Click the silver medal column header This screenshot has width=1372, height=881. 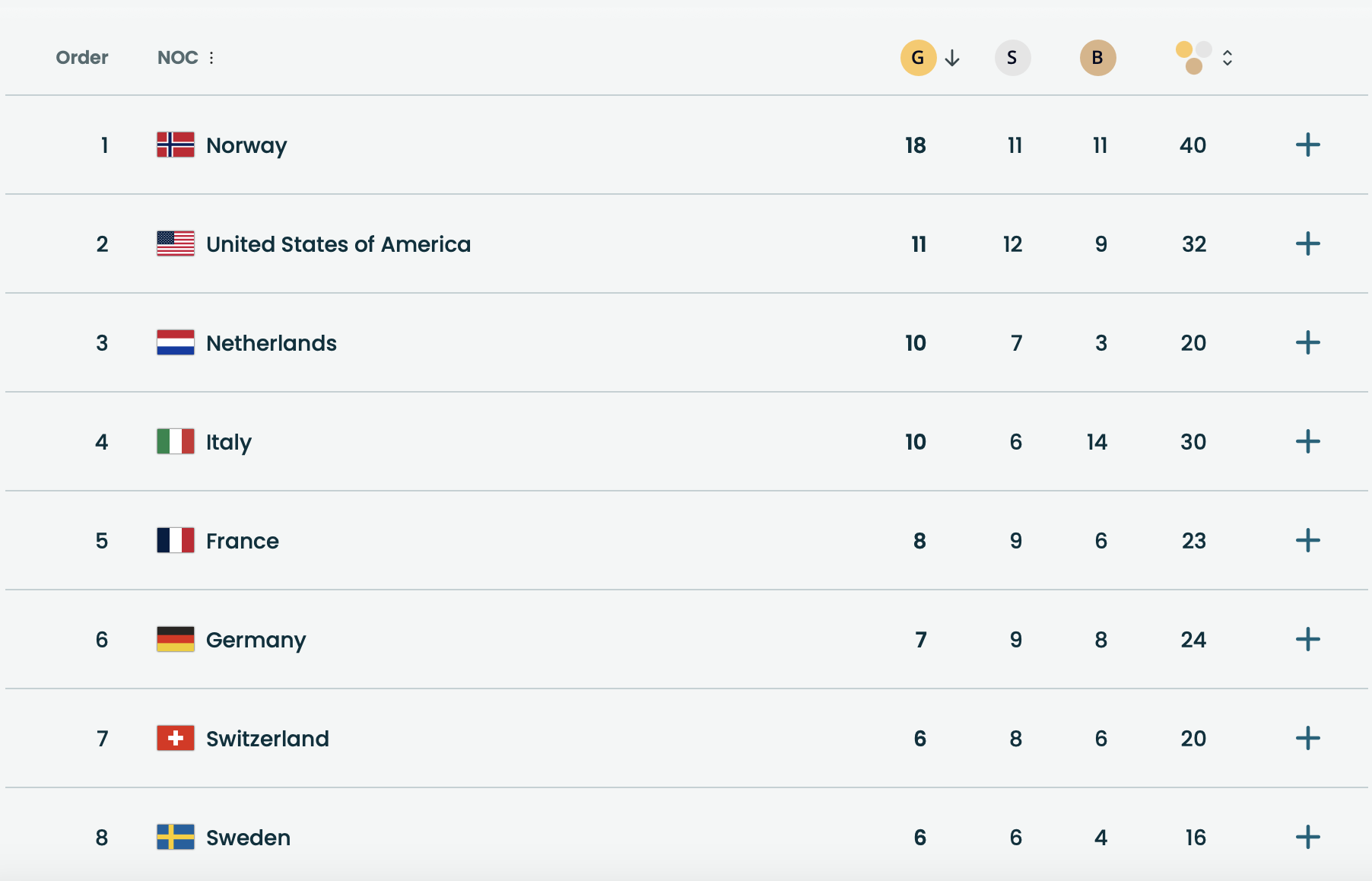pyautogui.click(x=1012, y=58)
